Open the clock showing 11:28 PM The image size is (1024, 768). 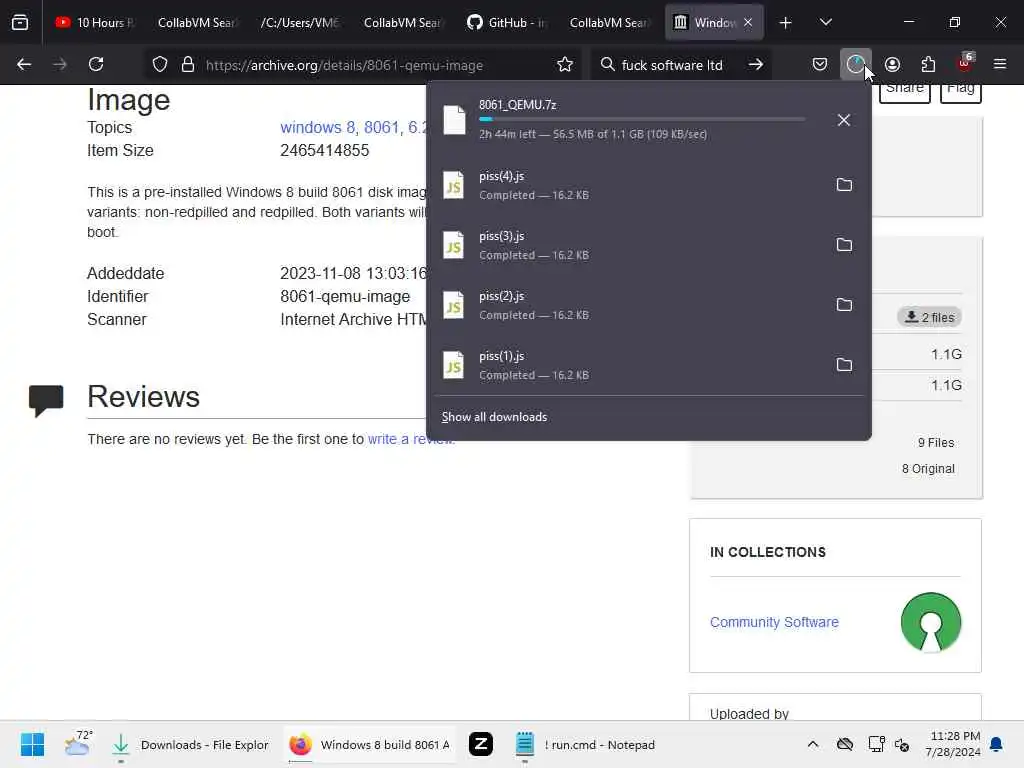click(x=953, y=744)
